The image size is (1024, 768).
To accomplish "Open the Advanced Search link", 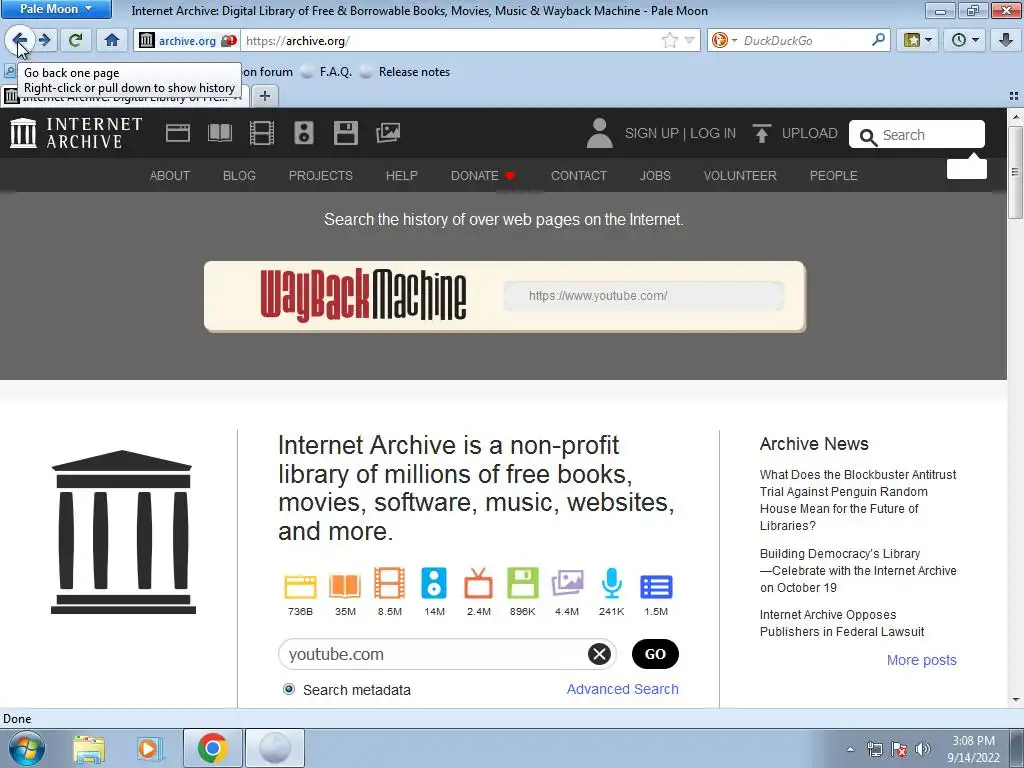I will tap(622, 689).
